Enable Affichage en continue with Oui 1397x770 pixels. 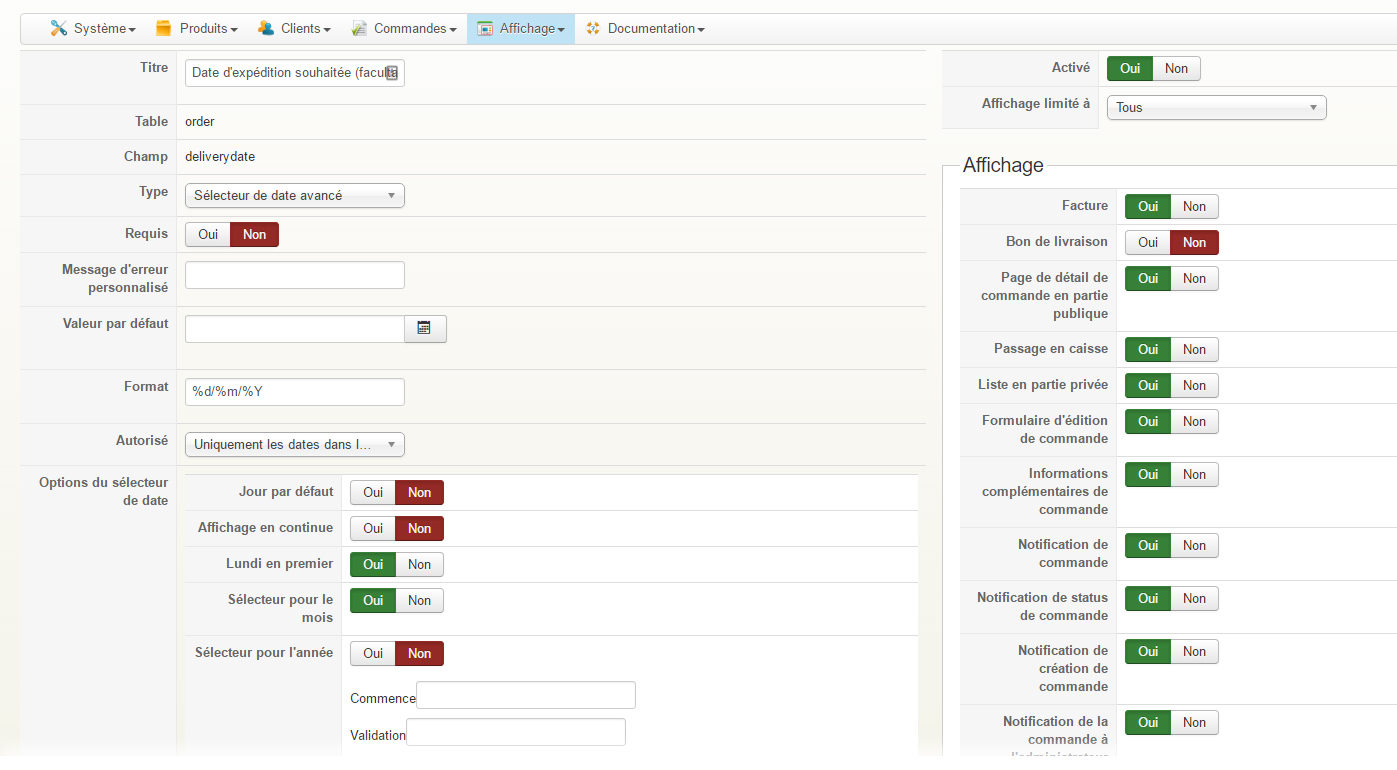[373, 528]
